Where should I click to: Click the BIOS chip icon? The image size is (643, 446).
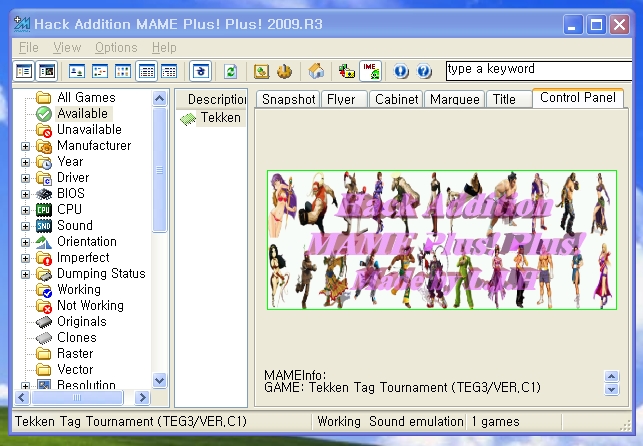pyautogui.click(x=44, y=194)
